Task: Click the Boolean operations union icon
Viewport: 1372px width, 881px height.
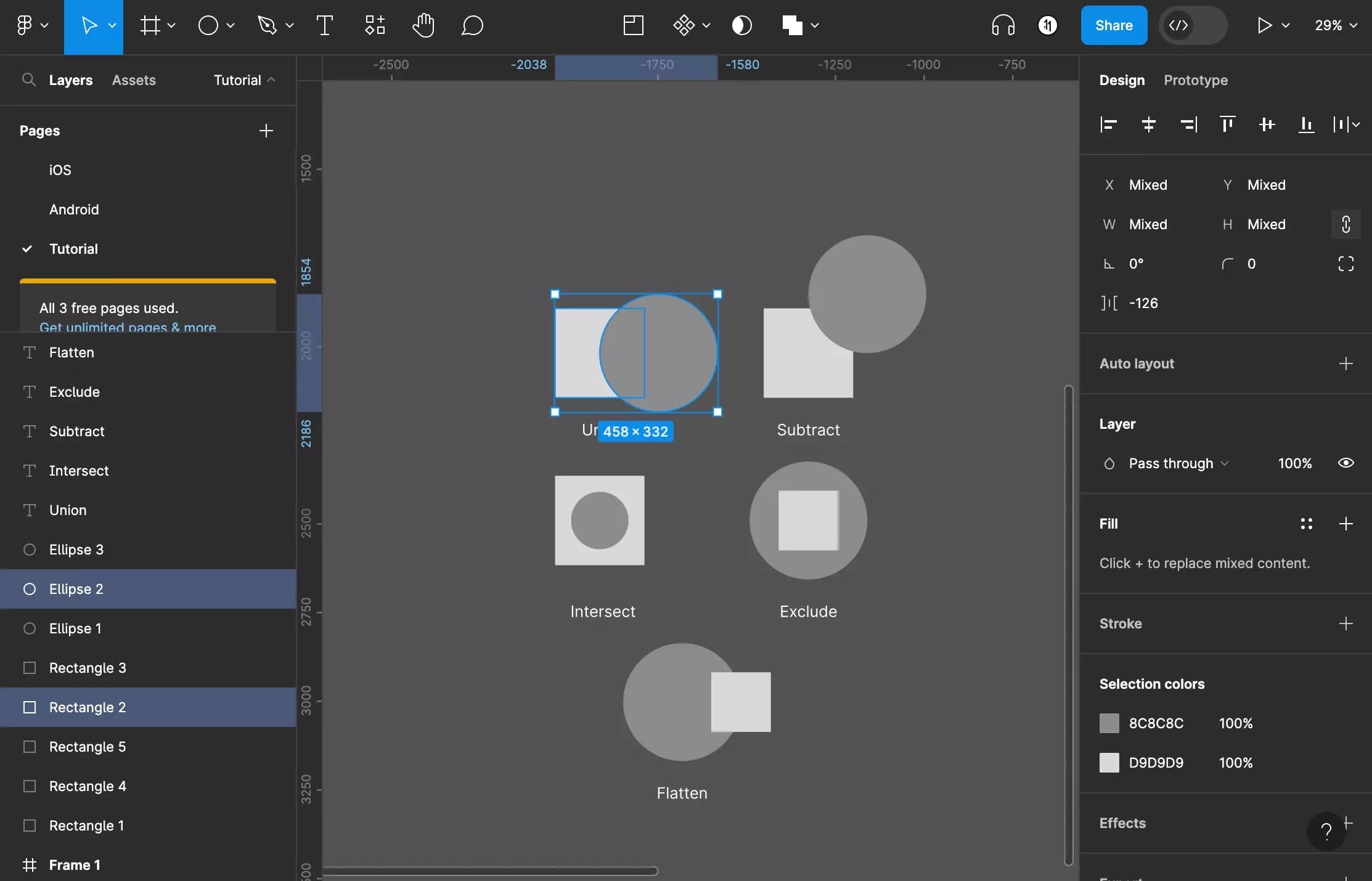Action: [792, 26]
